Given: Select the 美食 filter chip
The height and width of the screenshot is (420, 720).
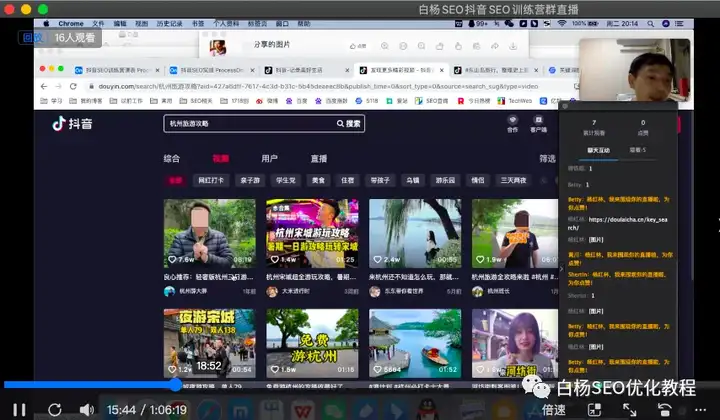Looking at the screenshot, I should pyautogui.click(x=318, y=180).
